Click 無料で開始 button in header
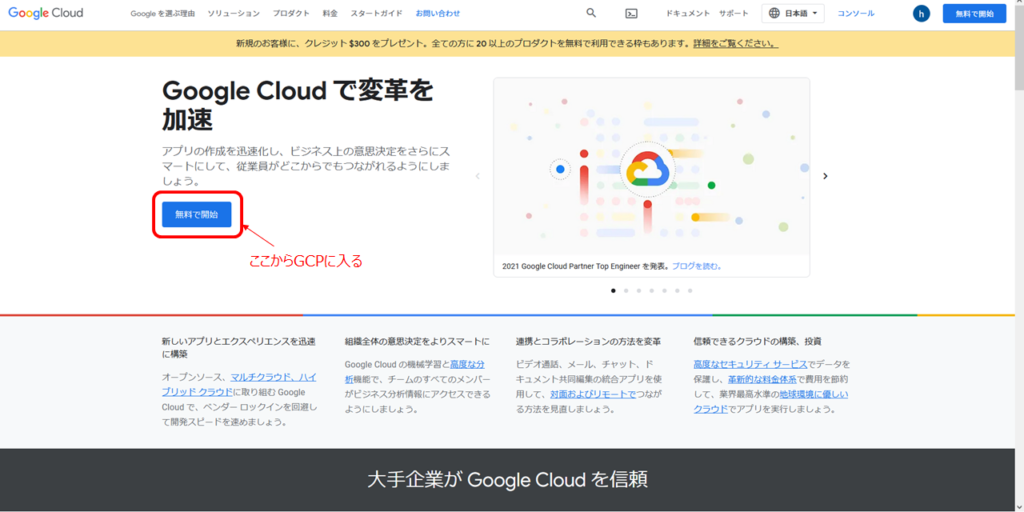This screenshot has width=1024, height=512. pyautogui.click(x=974, y=14)
